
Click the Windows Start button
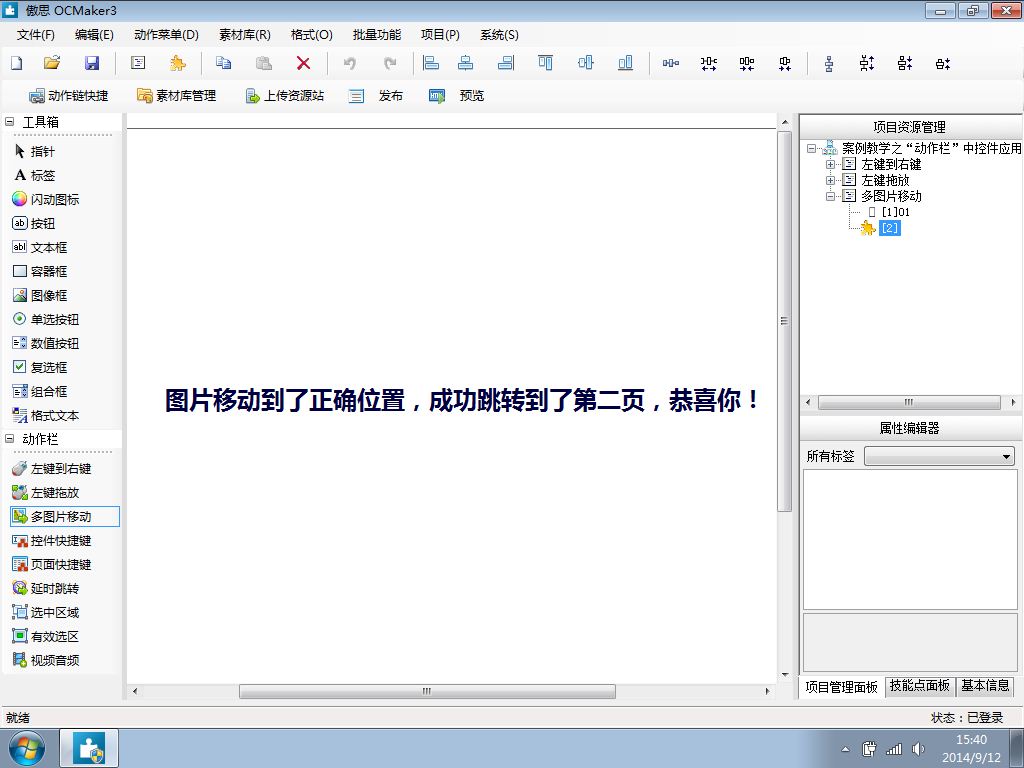coord(27,748)
